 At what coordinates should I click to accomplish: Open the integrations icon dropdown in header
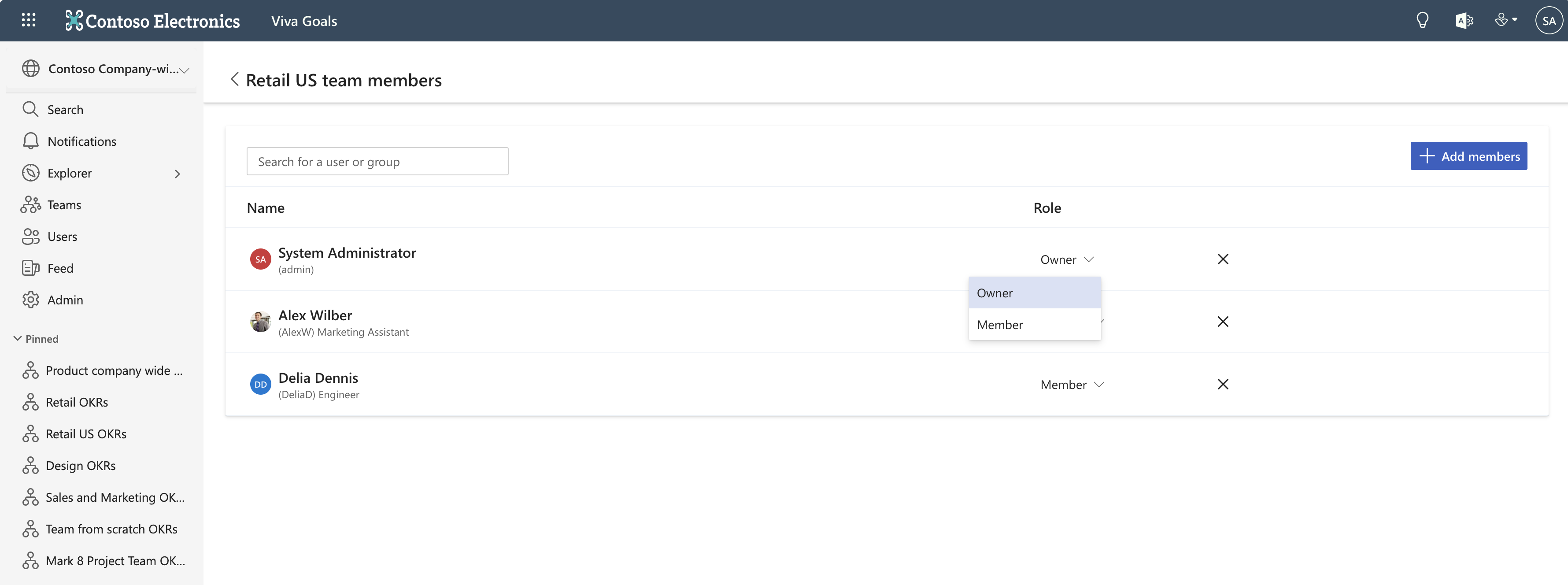pyautogui.click(x=1506, y=21)
